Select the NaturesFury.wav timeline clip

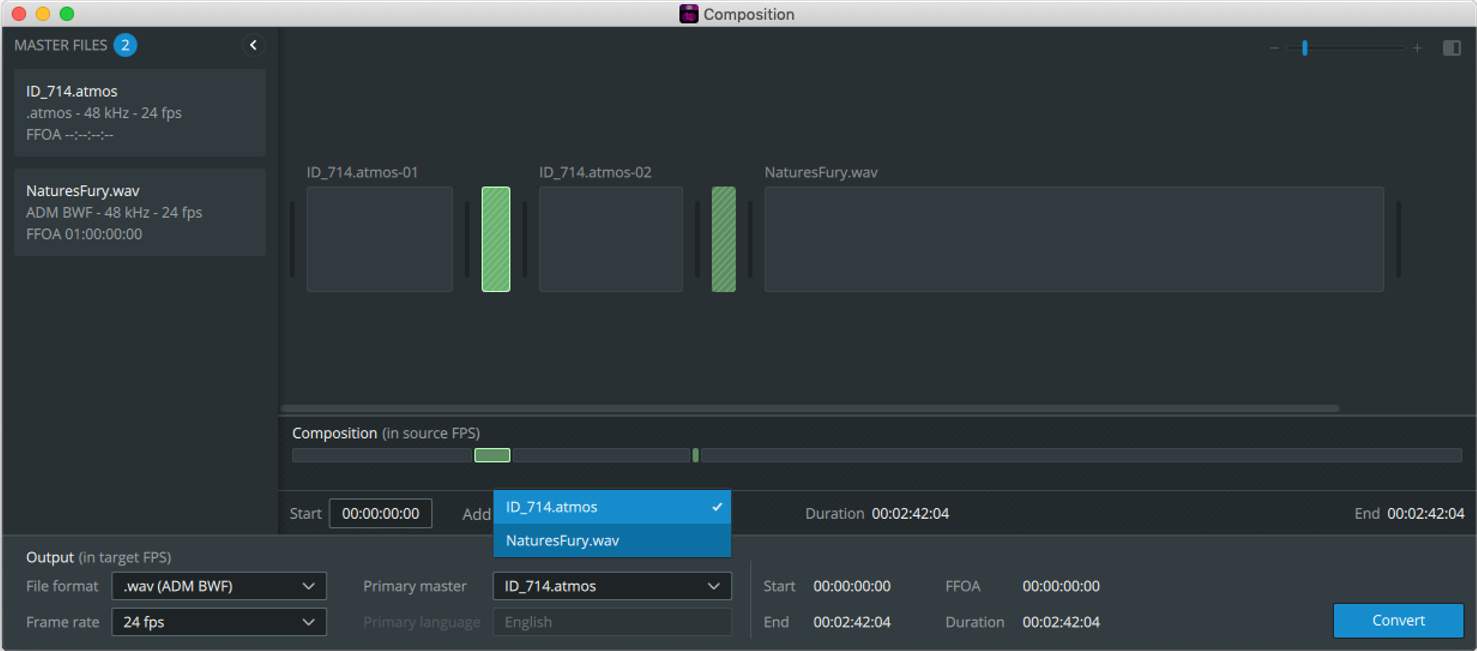[1073, 240]
